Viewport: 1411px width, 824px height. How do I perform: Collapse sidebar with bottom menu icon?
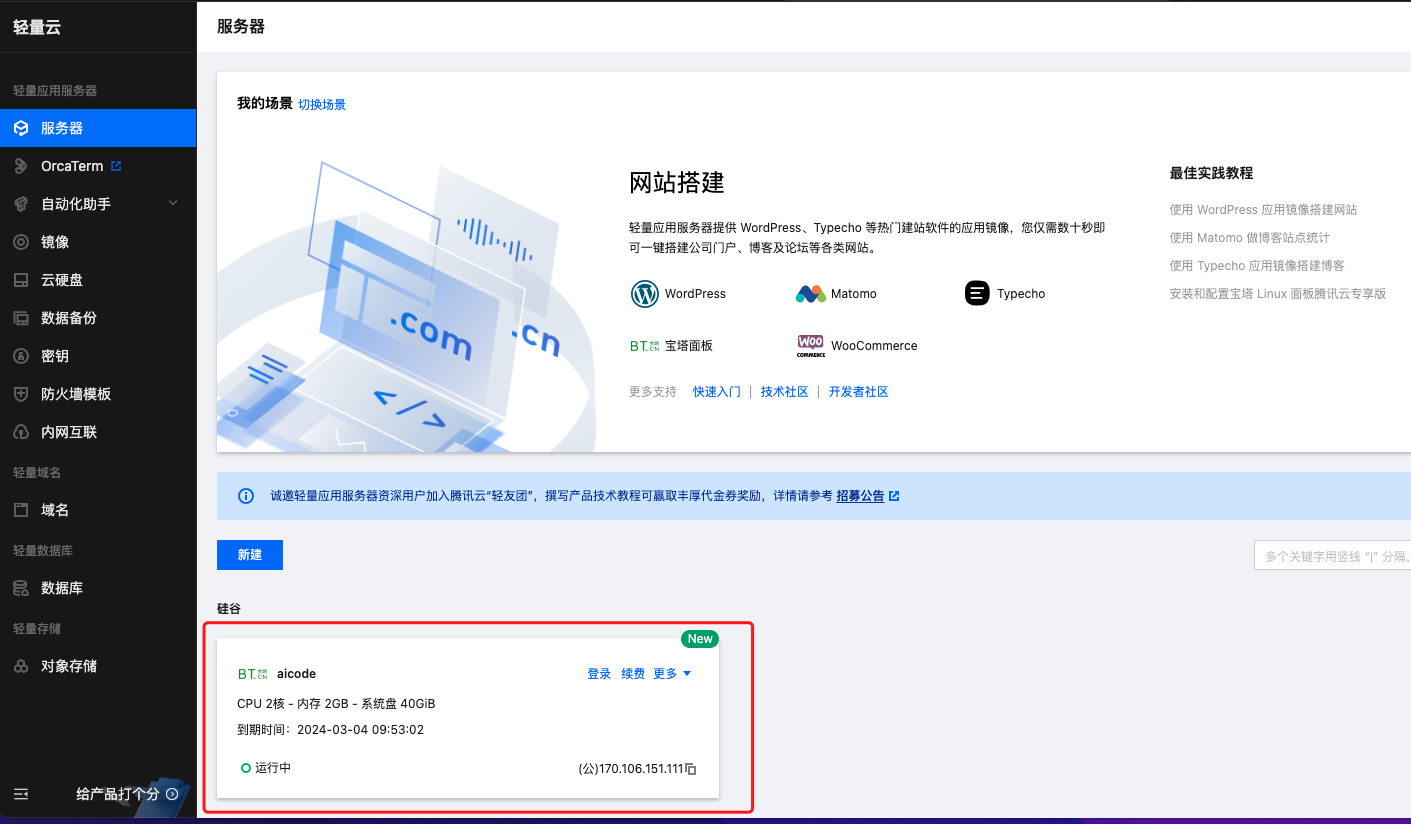21,794
